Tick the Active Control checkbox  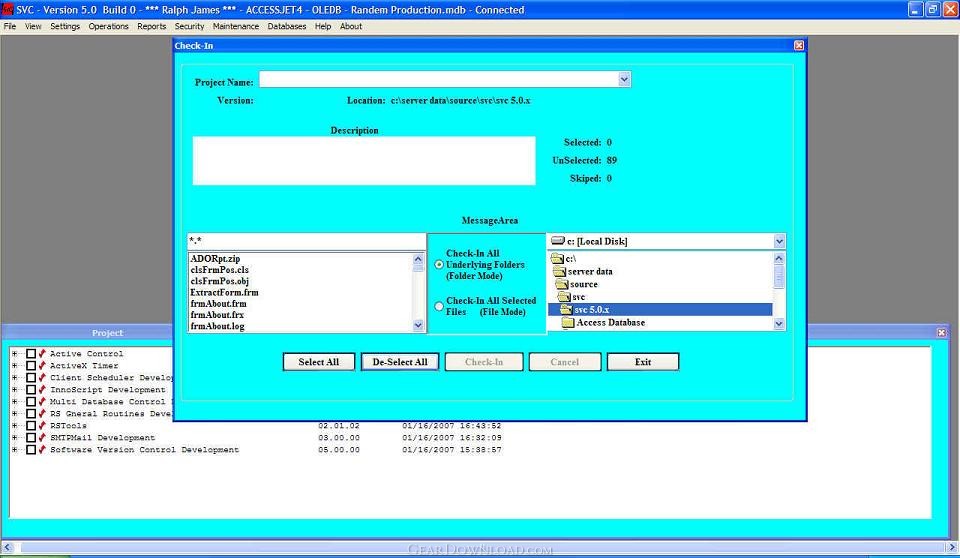click(x=31, y=353)
